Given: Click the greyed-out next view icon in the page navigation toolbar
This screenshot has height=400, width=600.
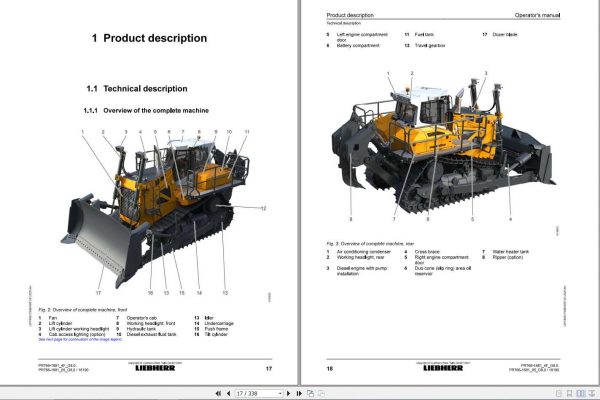Looking at the screenshot, I should (322, 393).
